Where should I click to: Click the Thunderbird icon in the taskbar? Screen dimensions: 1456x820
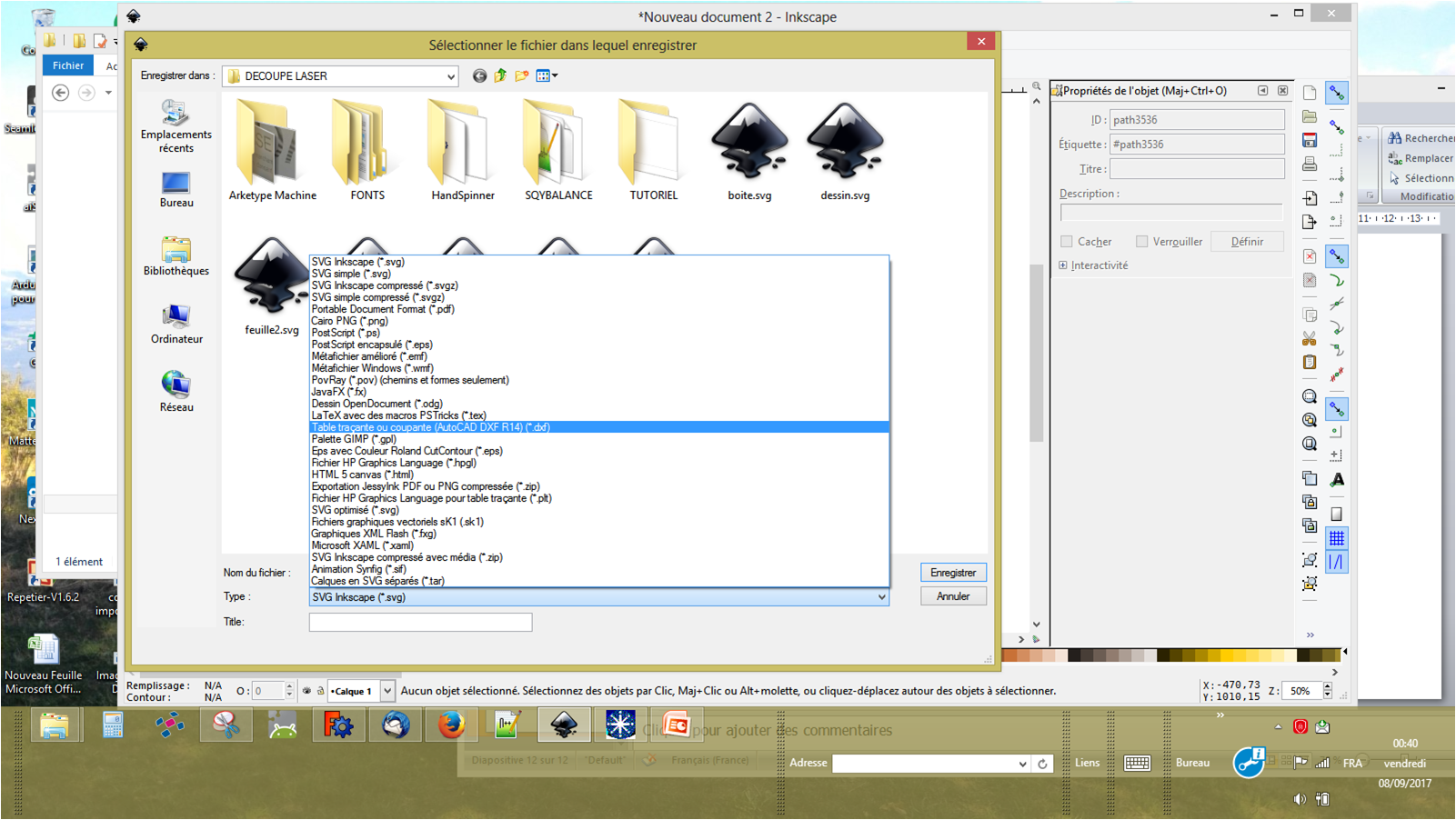coord(396,725)
